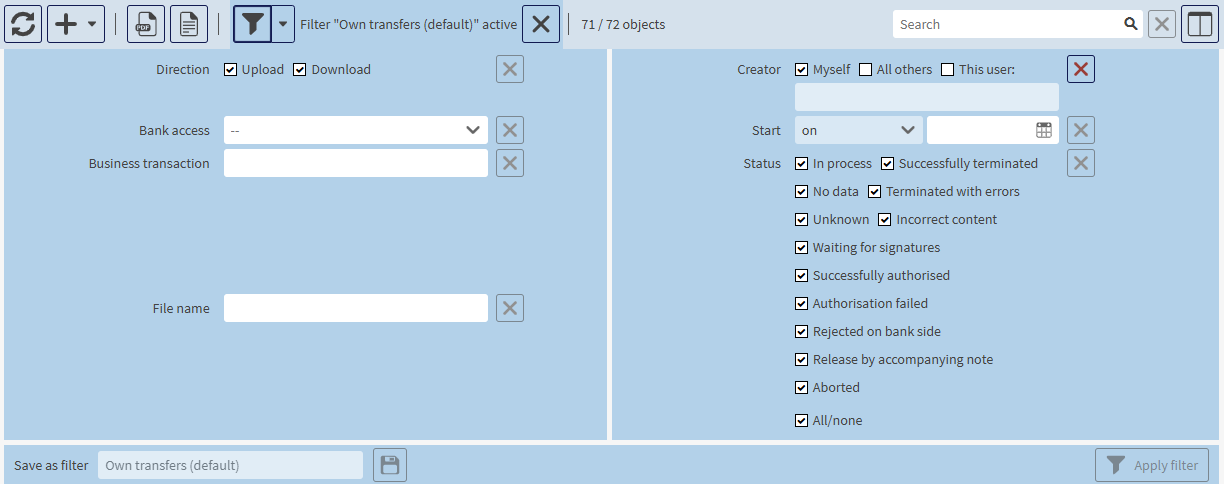Viewport: 1224px width, 484px height.
Task: Click the Apply filter button
Action: coord(1152,465)
